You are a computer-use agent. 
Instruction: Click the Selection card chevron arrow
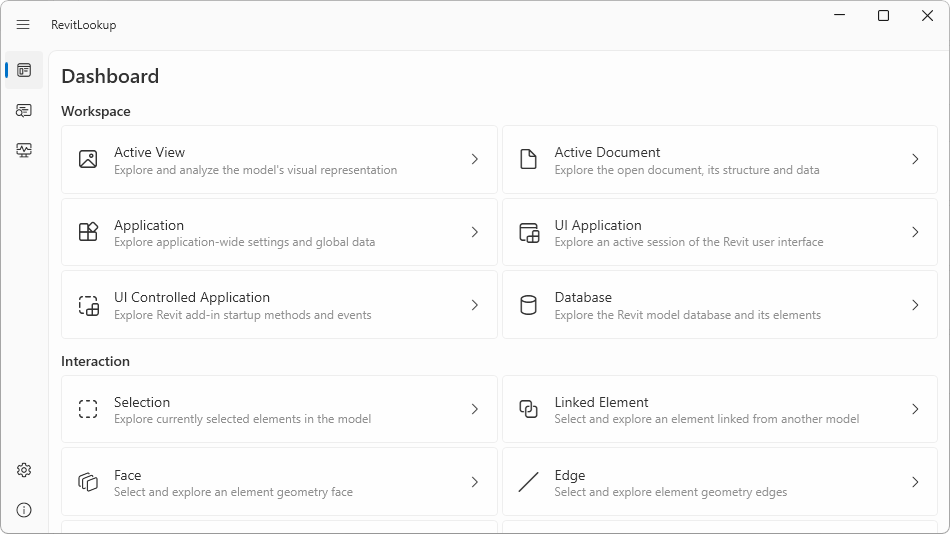[x=475, y=409]
